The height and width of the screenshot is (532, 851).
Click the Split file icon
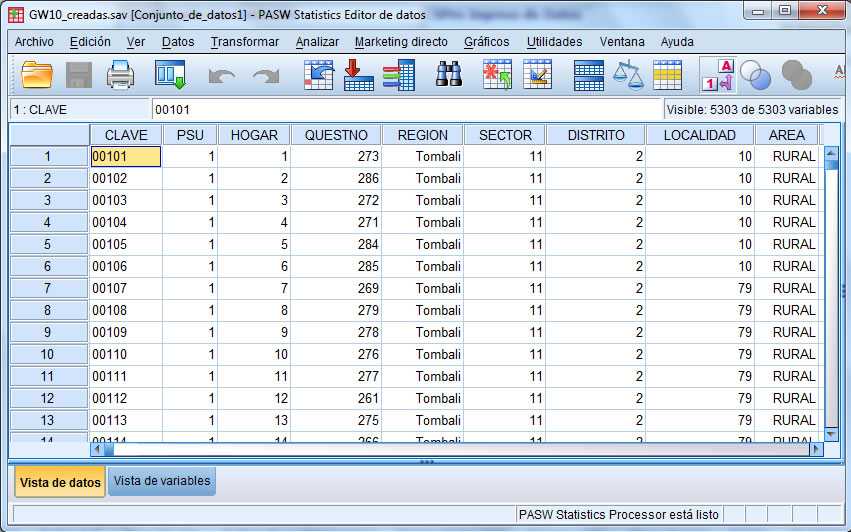pos(588,75)
